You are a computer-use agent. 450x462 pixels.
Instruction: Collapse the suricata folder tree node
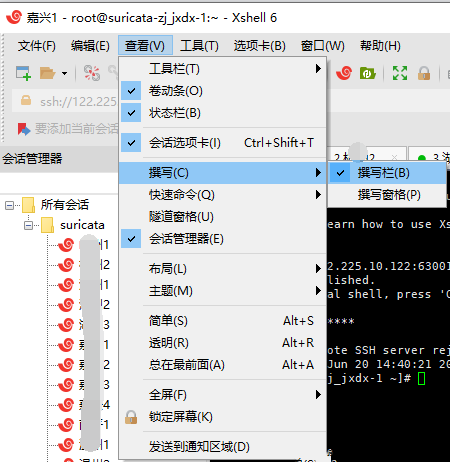click(28, 226)
